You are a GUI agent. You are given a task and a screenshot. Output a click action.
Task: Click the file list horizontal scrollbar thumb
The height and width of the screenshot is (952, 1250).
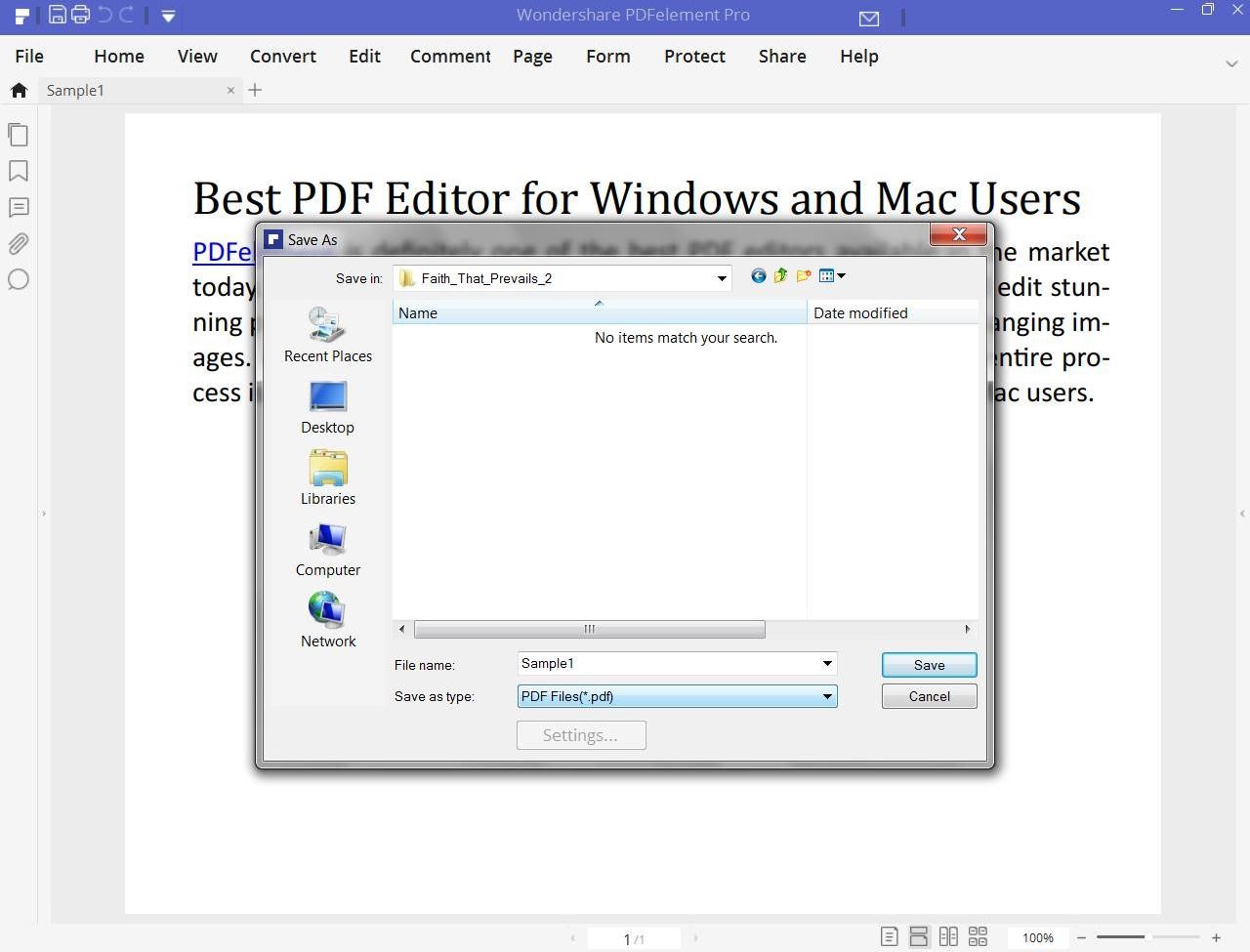pyautogui.click(x=589, y=629)
